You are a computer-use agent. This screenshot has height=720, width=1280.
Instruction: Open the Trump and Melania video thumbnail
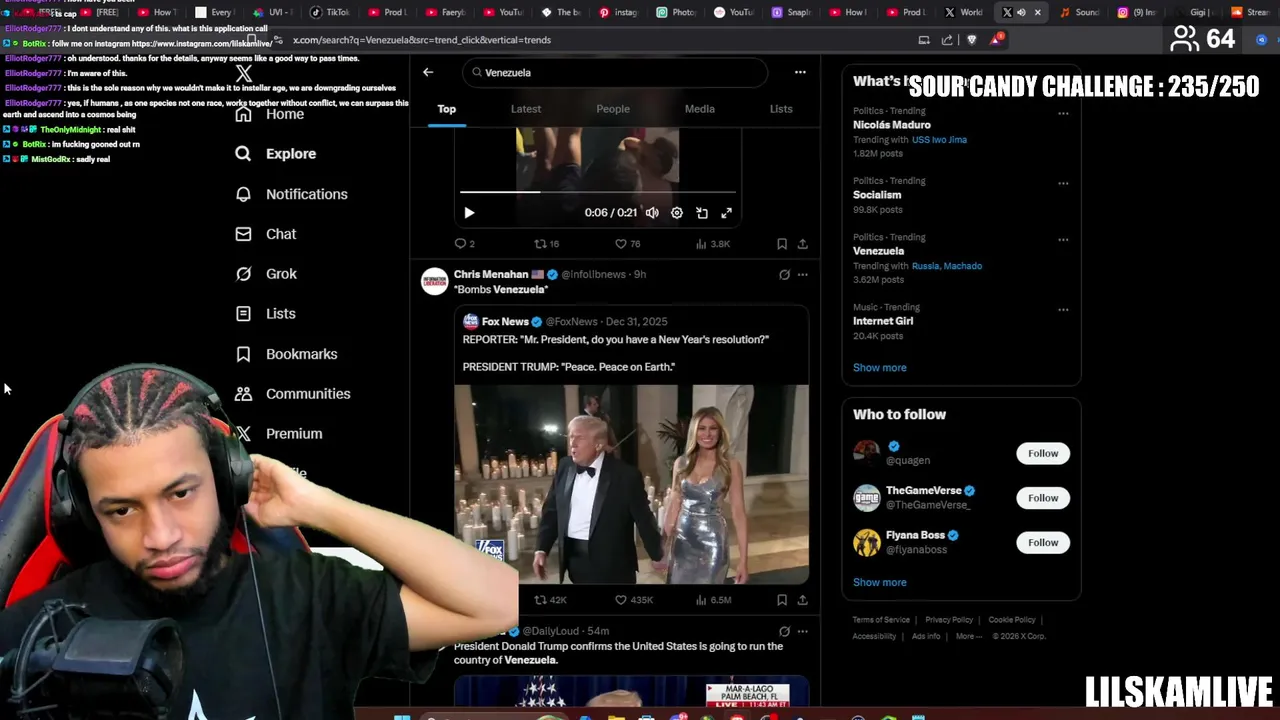631,484
